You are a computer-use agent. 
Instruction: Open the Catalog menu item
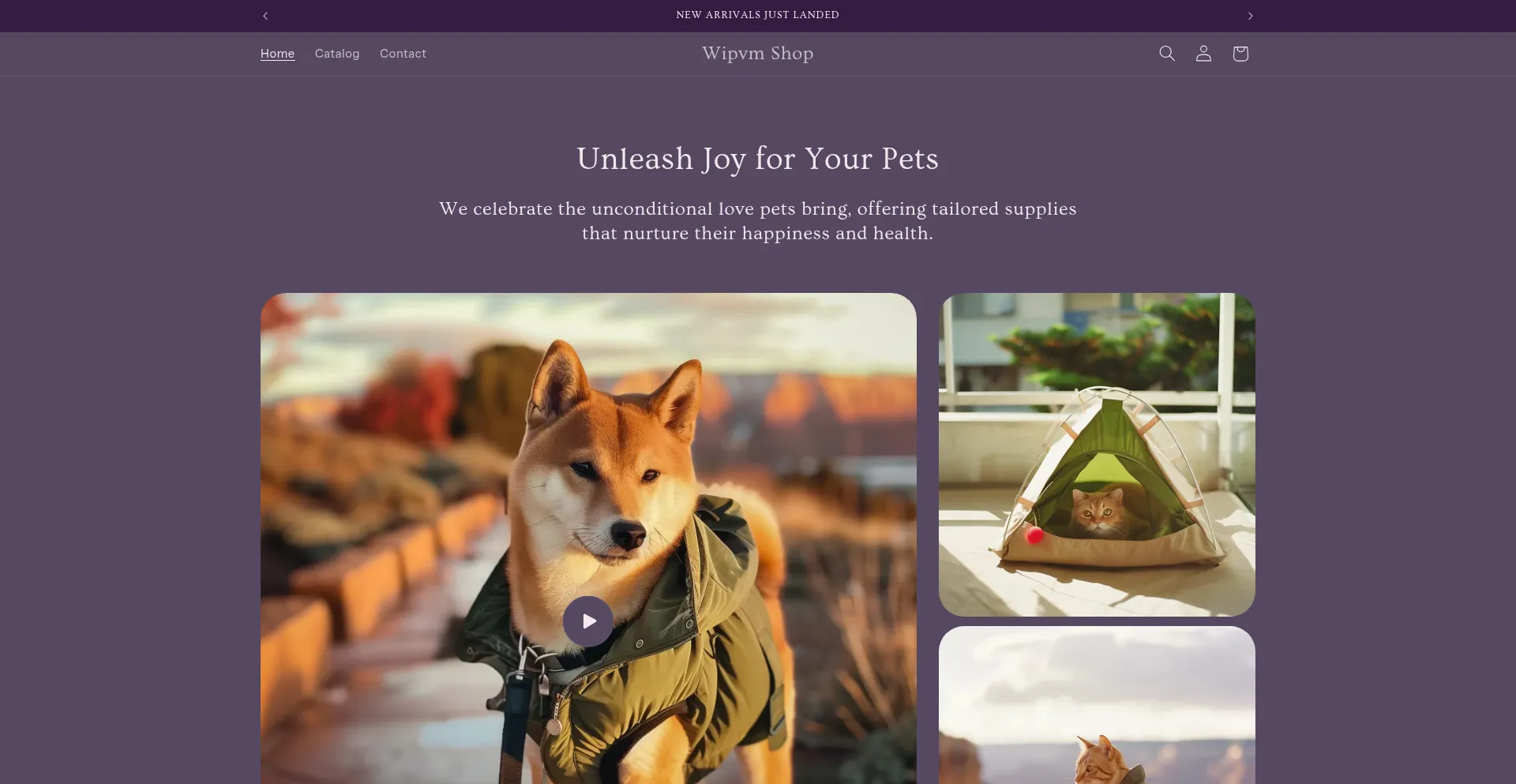pos(337,54)
